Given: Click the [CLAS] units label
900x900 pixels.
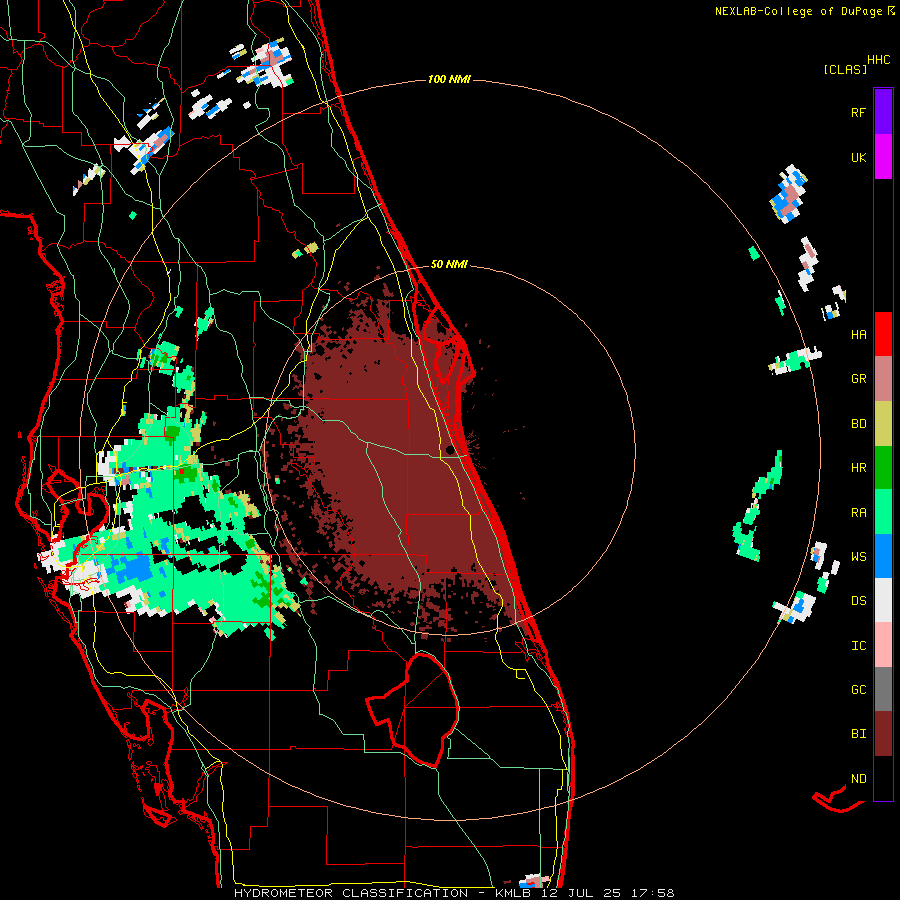Looking at the screenshot, I should pos(845,69).
